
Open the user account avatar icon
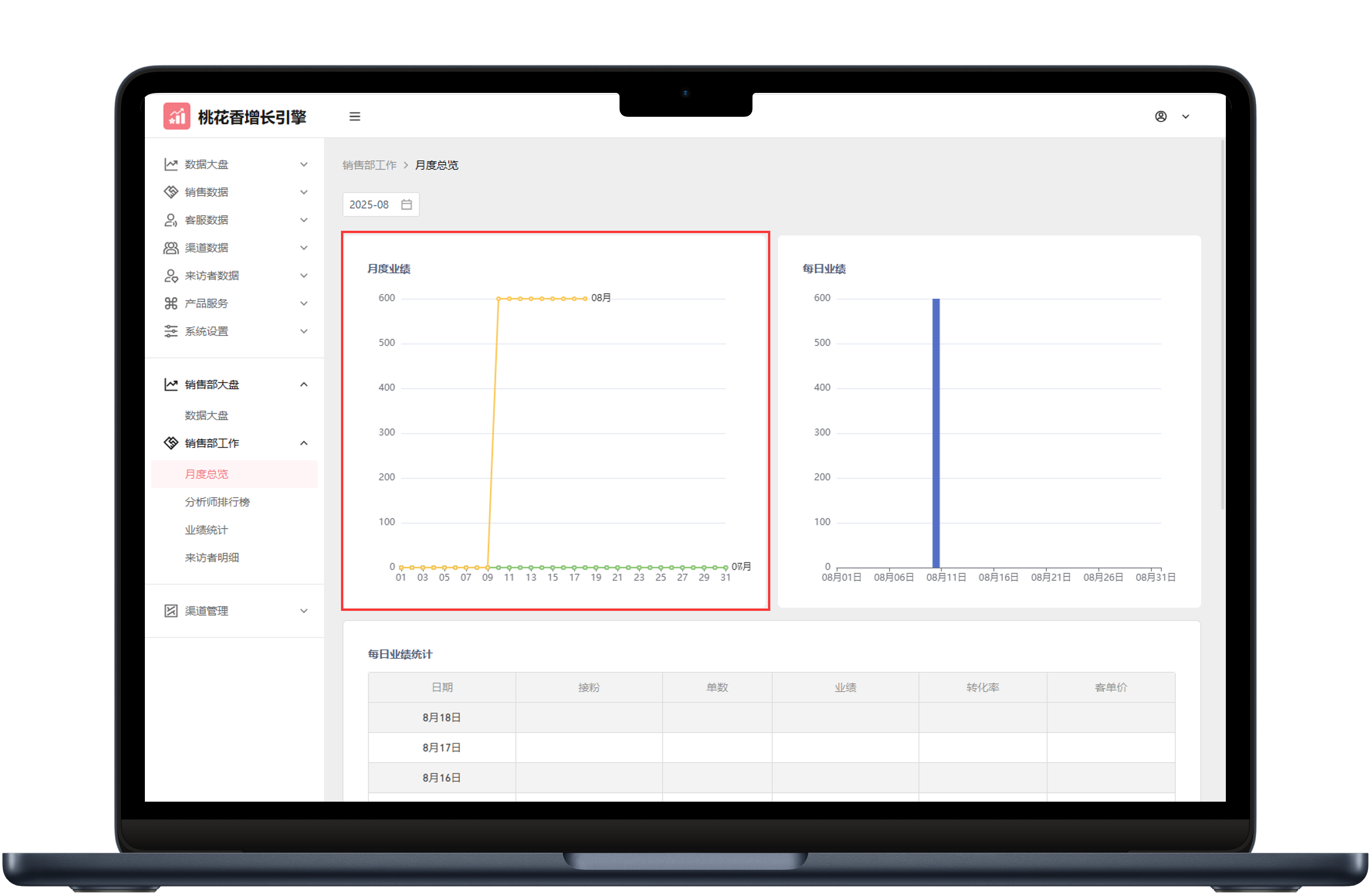(1160, 116)
